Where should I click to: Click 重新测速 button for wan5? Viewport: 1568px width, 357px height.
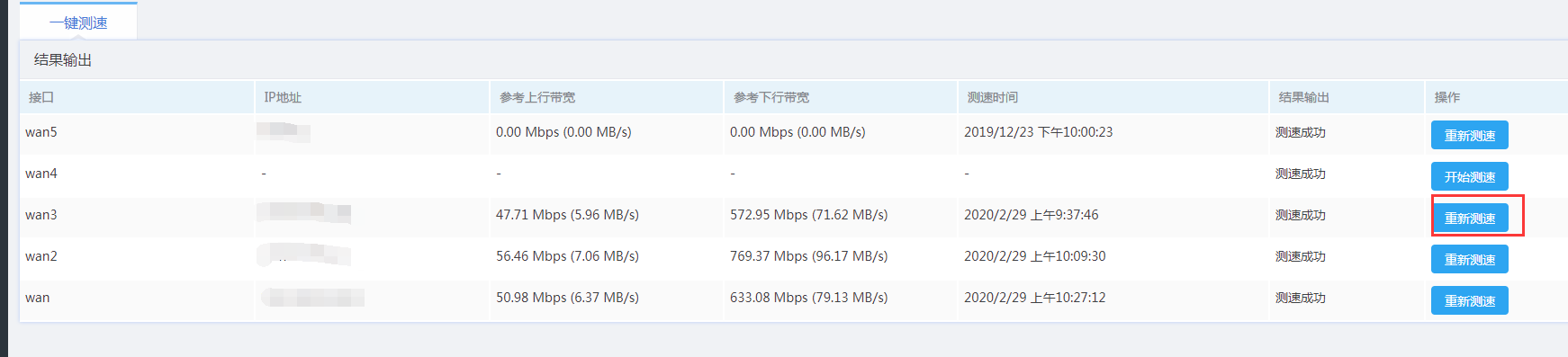tap(1469, 135)
